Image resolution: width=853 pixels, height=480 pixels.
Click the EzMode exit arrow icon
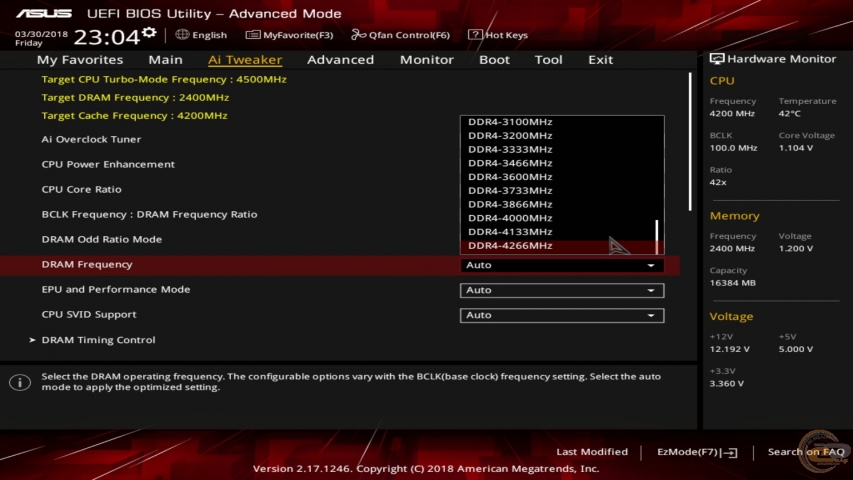(x=730, y=452)
